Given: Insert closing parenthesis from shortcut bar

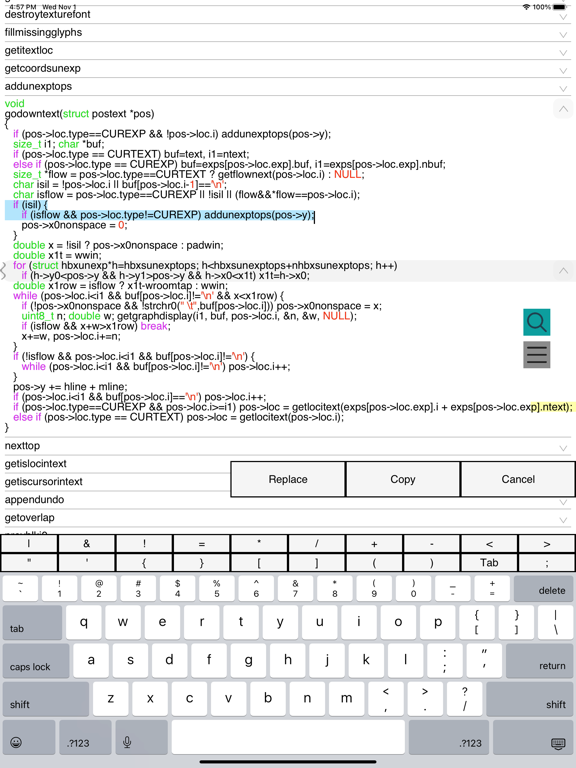Looking at the screenshot, I should coord(432,562).
